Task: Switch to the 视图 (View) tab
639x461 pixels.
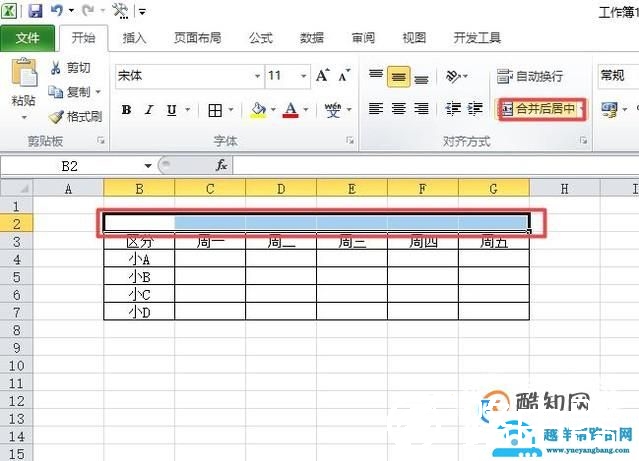Action: coord(414,38)
